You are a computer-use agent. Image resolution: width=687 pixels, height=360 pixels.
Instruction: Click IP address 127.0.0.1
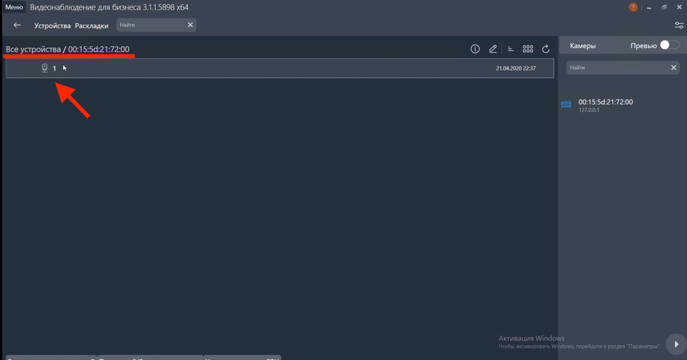(x=588, y=110)
